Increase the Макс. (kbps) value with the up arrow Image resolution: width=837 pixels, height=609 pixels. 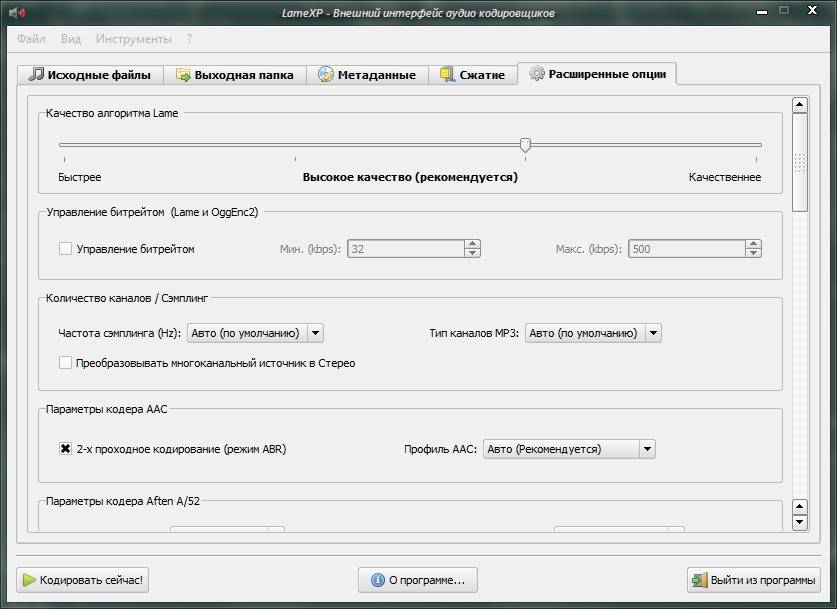pos(753,244)
